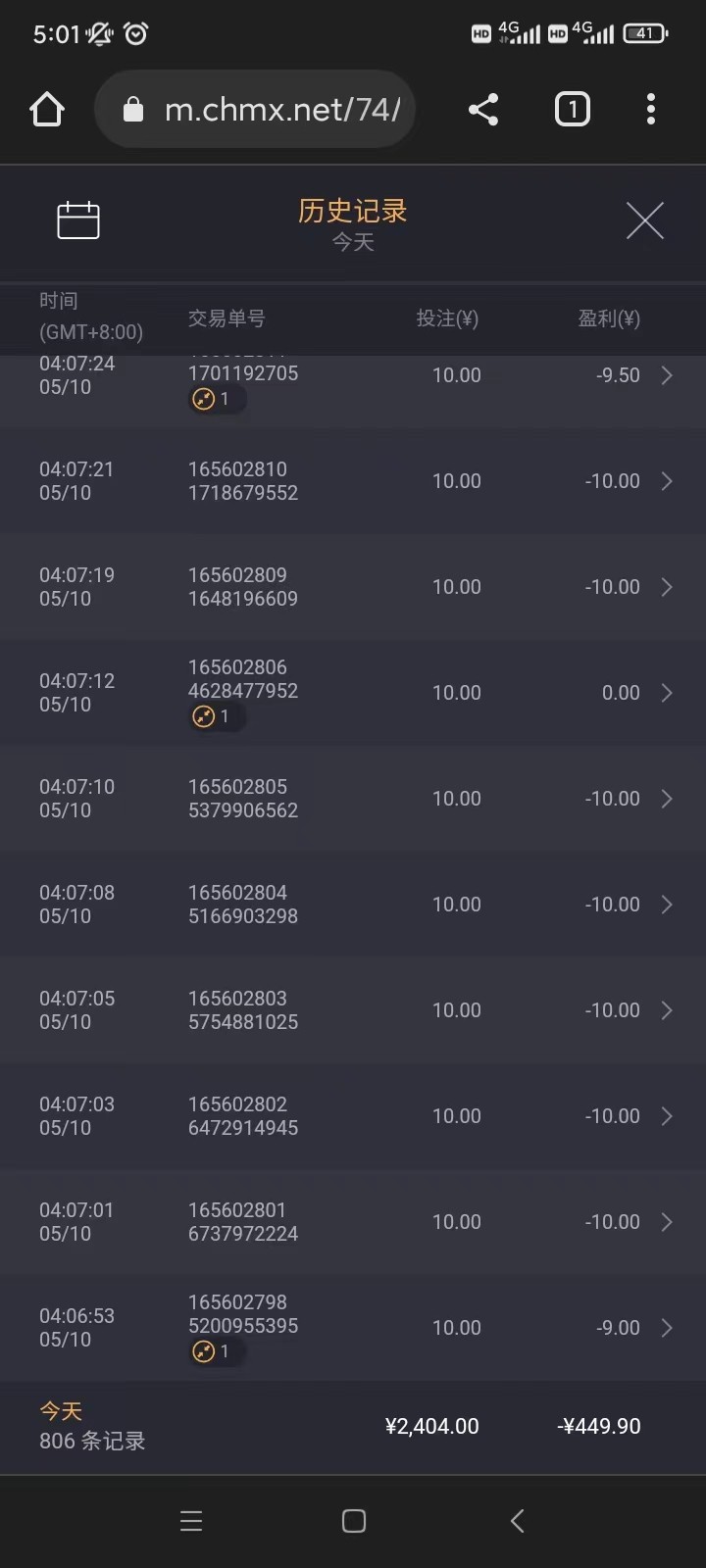
Task: Open the Android recent apps menu
Action: tap(191, 1520)
